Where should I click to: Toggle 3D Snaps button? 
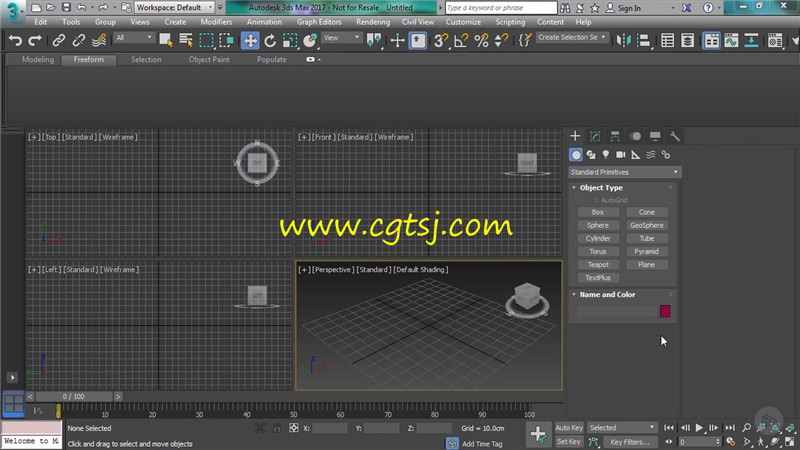441,40
